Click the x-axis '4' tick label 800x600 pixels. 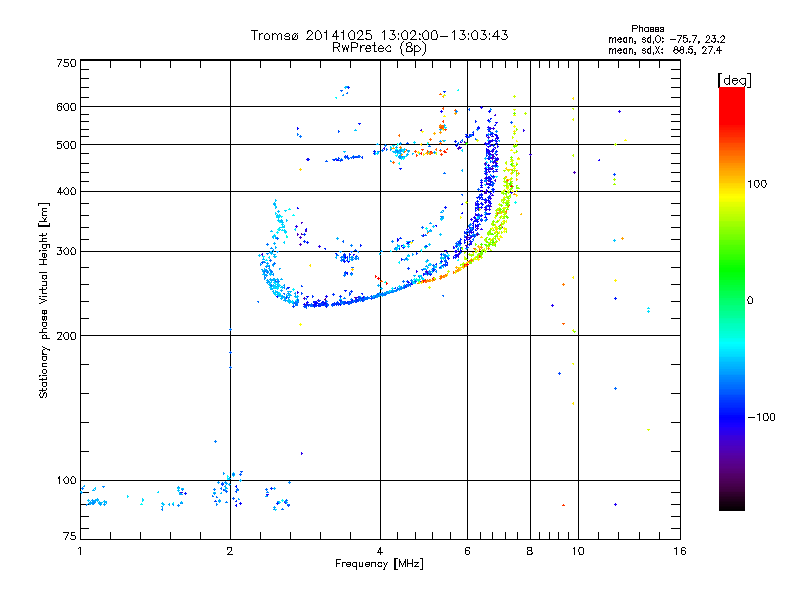[380, 551]
